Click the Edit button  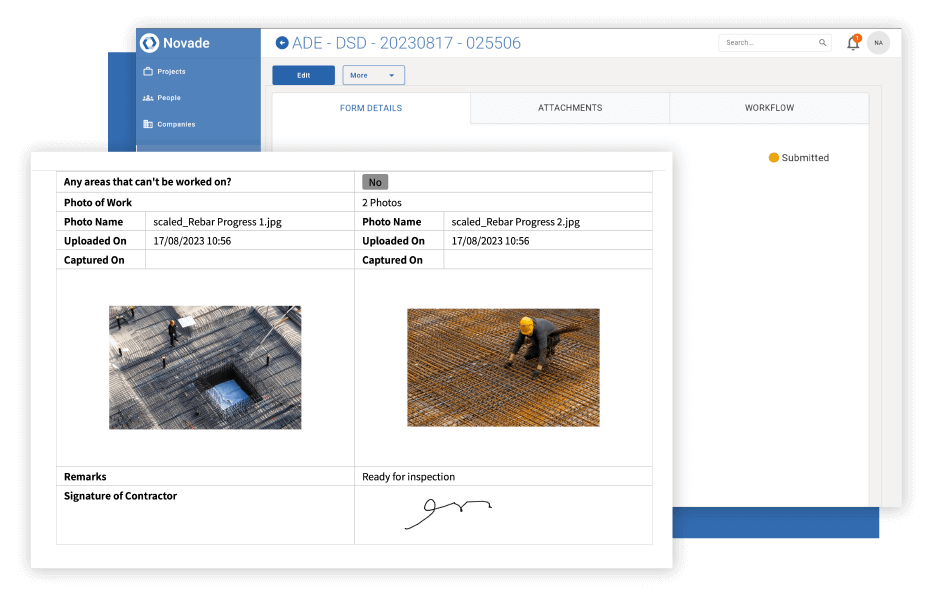coord(303,74)
